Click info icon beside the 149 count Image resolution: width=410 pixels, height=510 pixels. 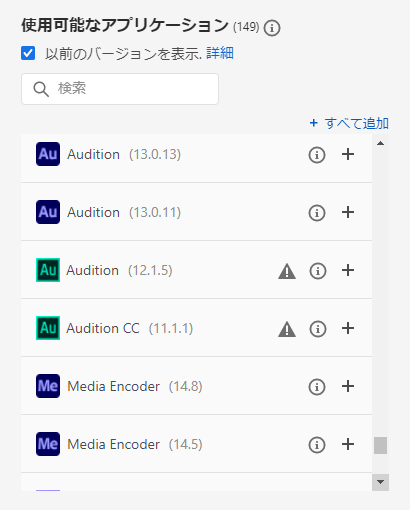(x=272, y=28)
